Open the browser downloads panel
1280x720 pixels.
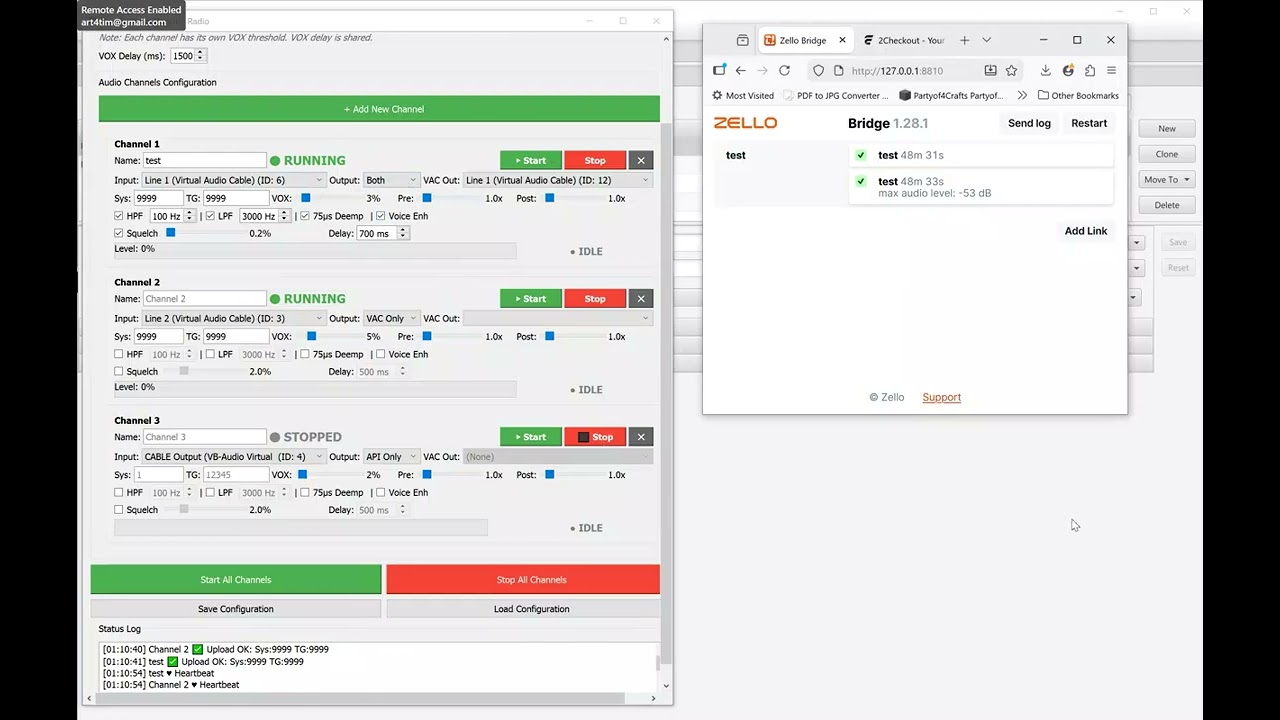[1045, 71]
